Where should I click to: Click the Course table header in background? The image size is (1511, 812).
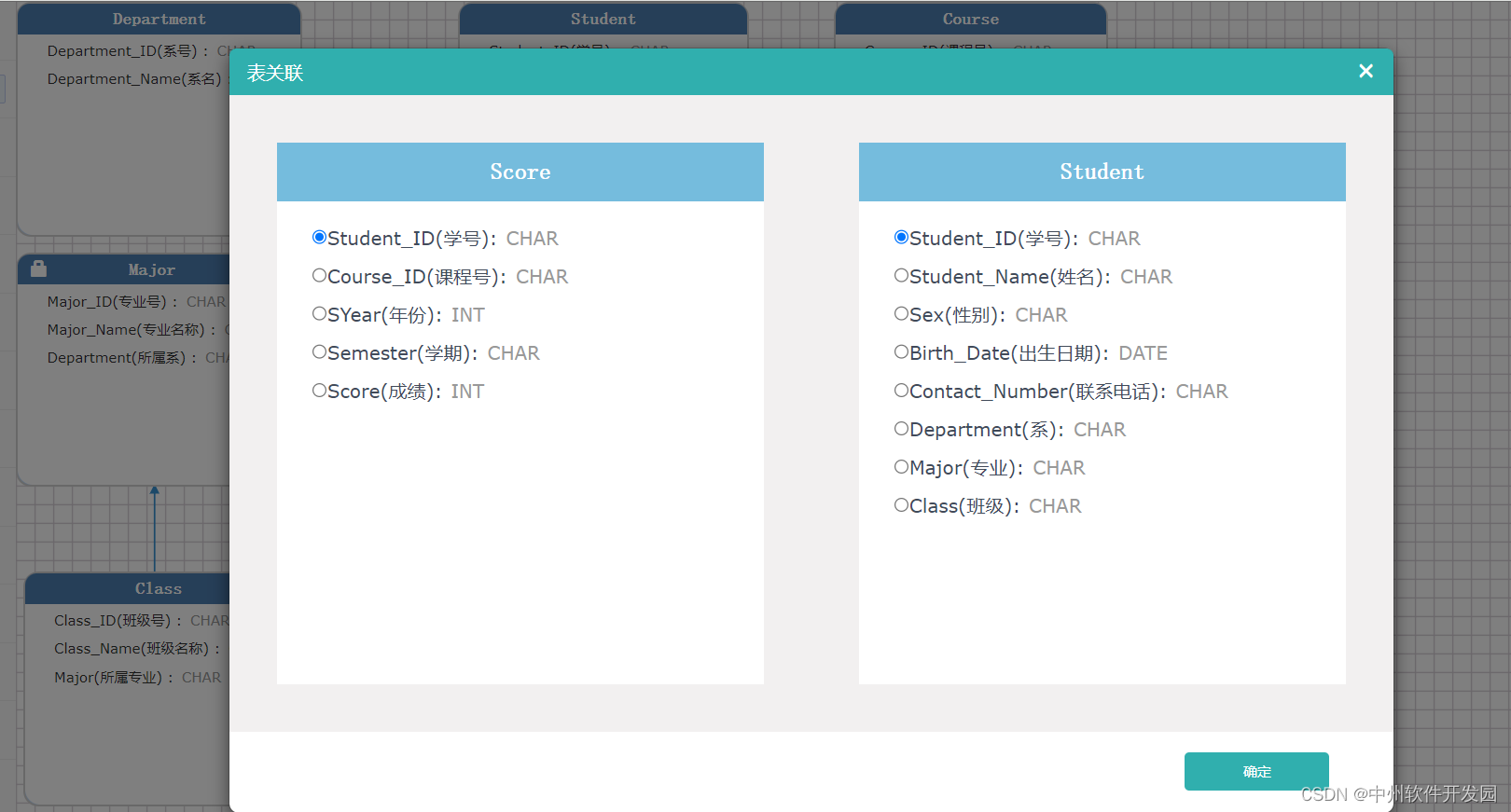pyautogui.click(x=970, y=19)
